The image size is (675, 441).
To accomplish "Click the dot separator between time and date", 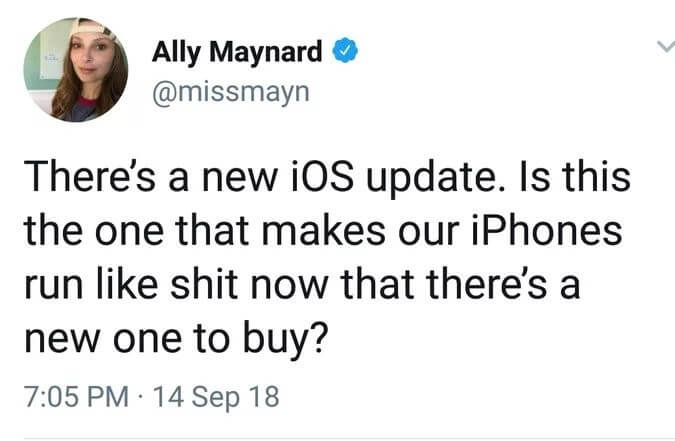I will 141,397.
